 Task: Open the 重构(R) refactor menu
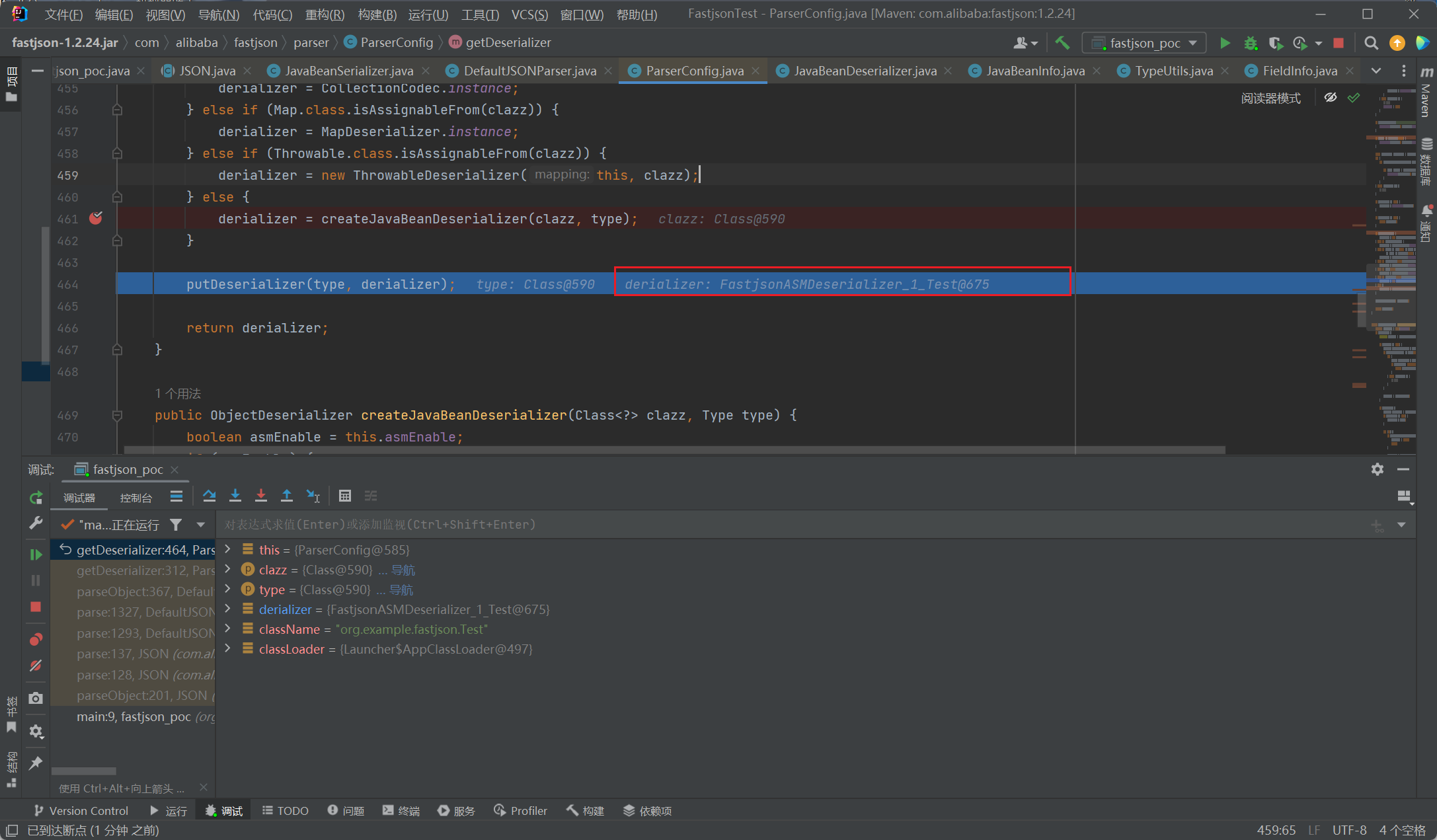(325, 14)
